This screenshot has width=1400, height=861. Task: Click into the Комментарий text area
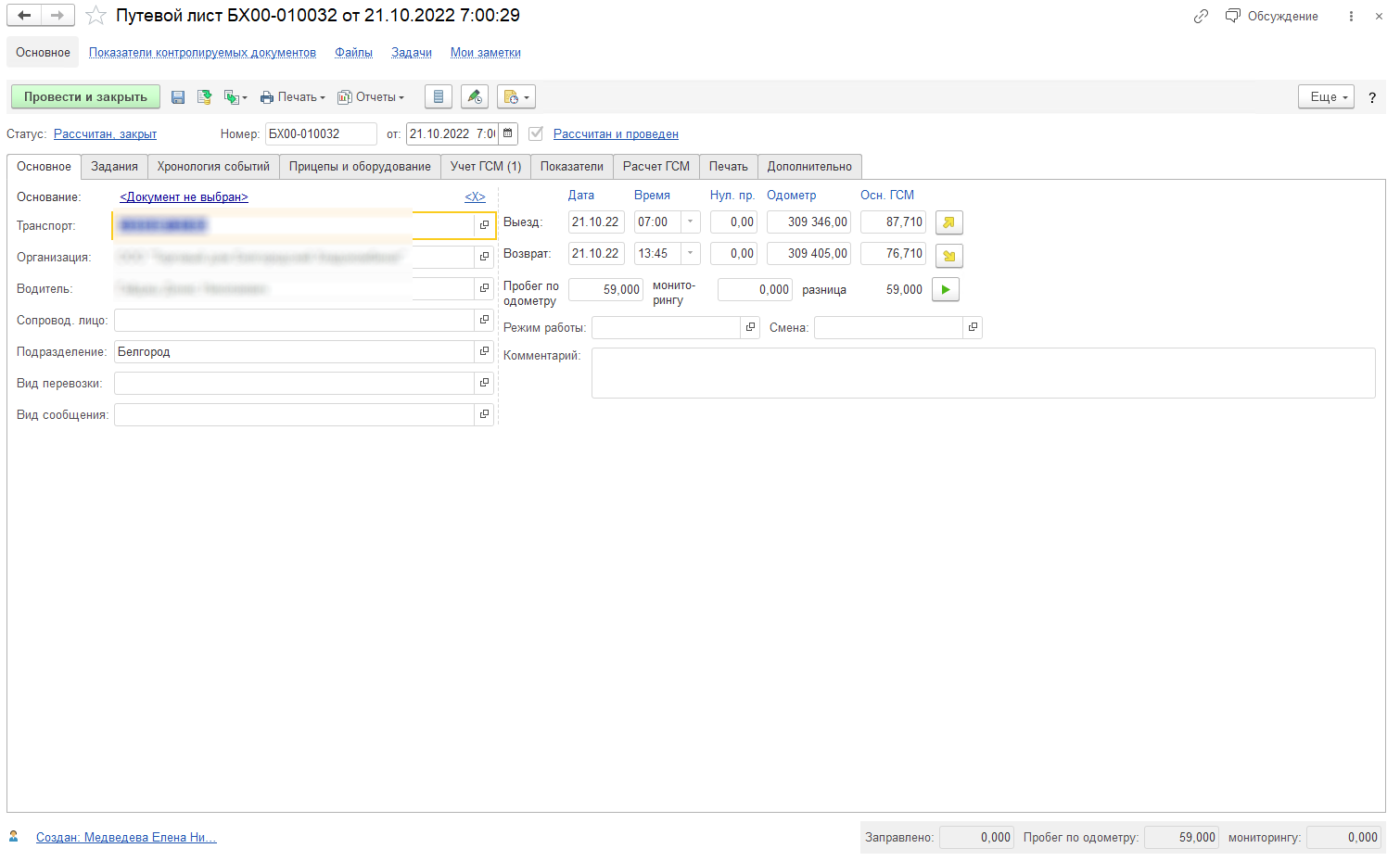coord(983,373)
